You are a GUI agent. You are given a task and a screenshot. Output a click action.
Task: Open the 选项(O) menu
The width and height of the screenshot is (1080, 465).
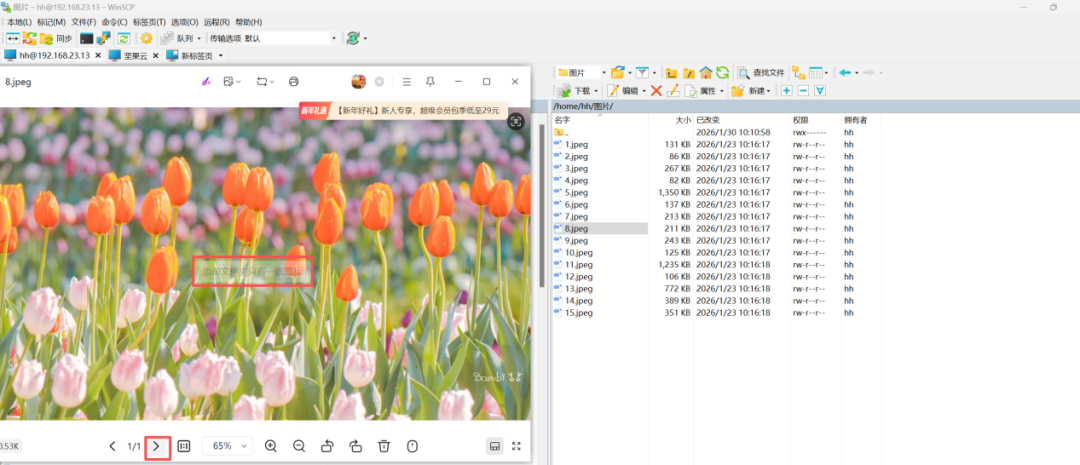click(x=185, y=22)
